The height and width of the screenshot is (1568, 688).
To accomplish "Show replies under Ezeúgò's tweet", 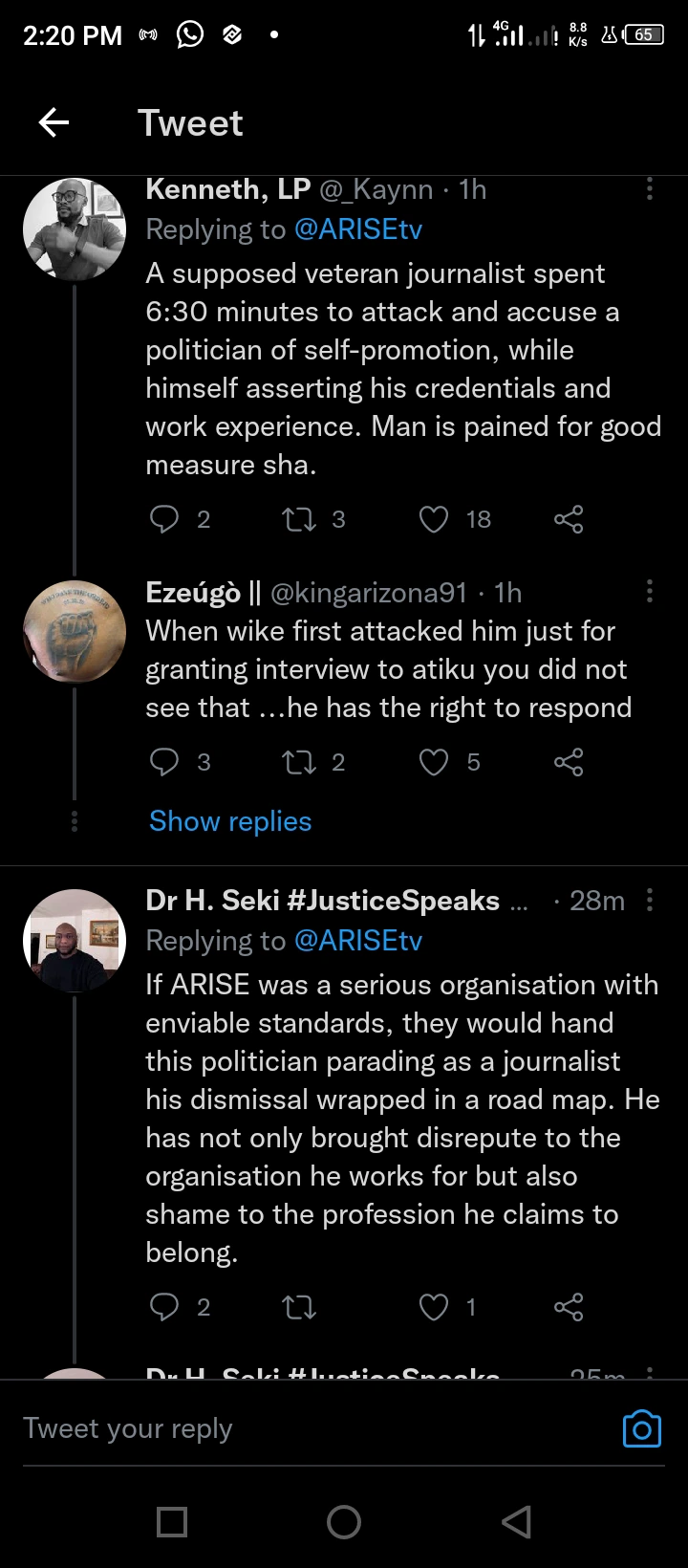I will (x=230, y=821).
